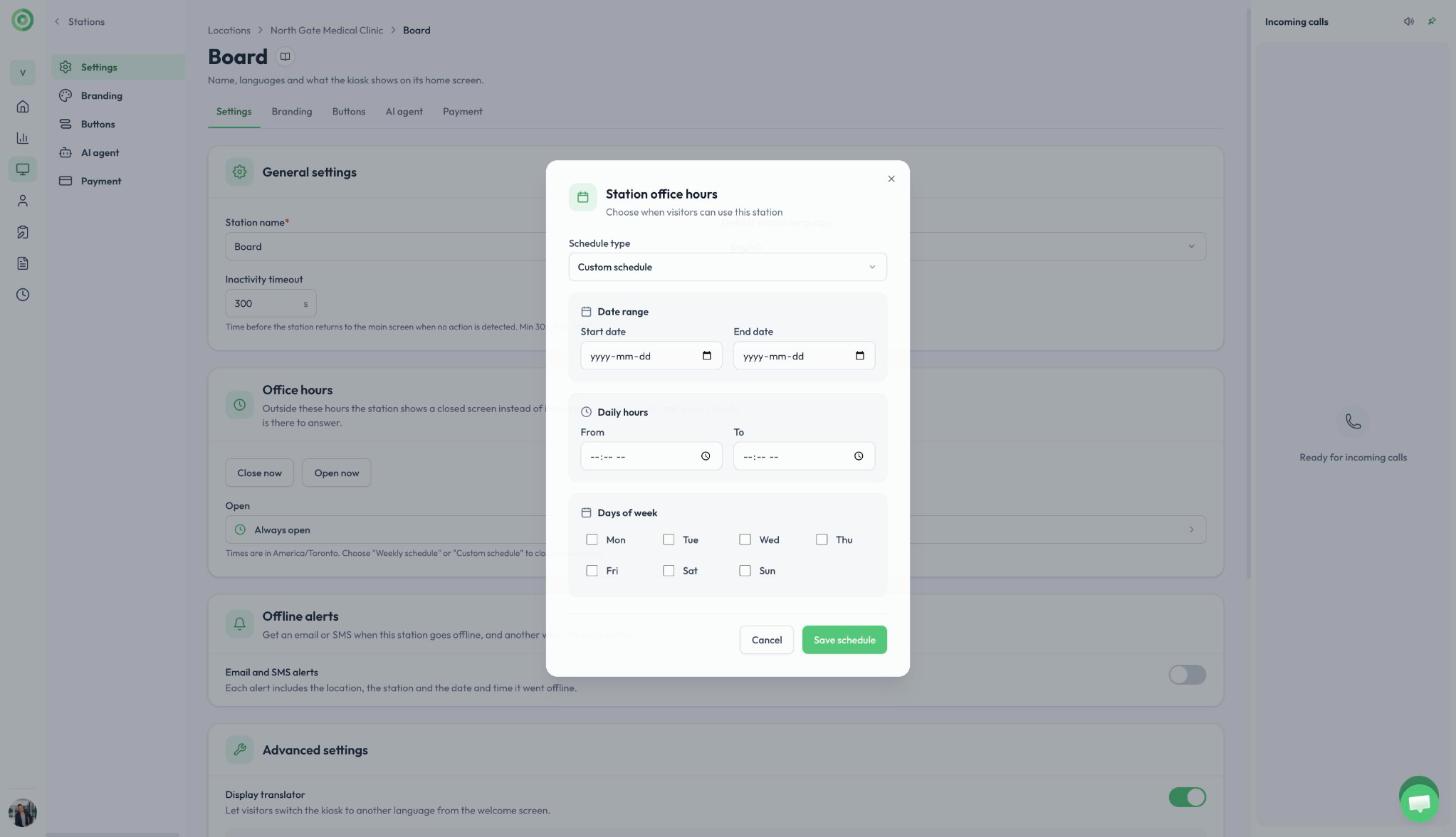Image resolution: width=1456 pixels, height=837 pixels.
Task: Click the Station name input field
Action: point(465,247)
